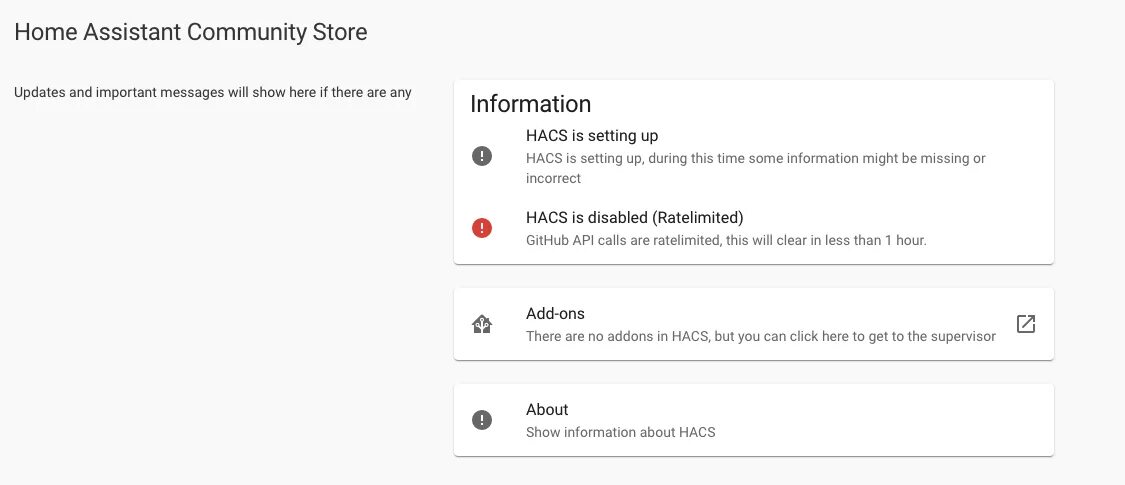
Task: Click the updates and important messages text
Action: (x=213, y=93)
